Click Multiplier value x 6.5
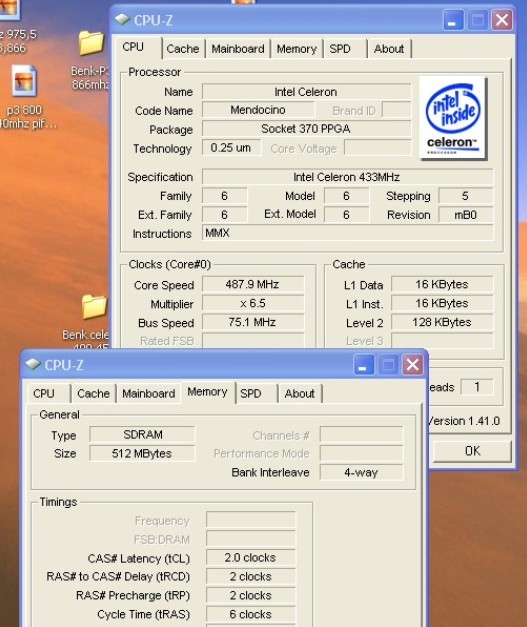The image size is (527, 627). pyautogui.click(x=253, y=303)
